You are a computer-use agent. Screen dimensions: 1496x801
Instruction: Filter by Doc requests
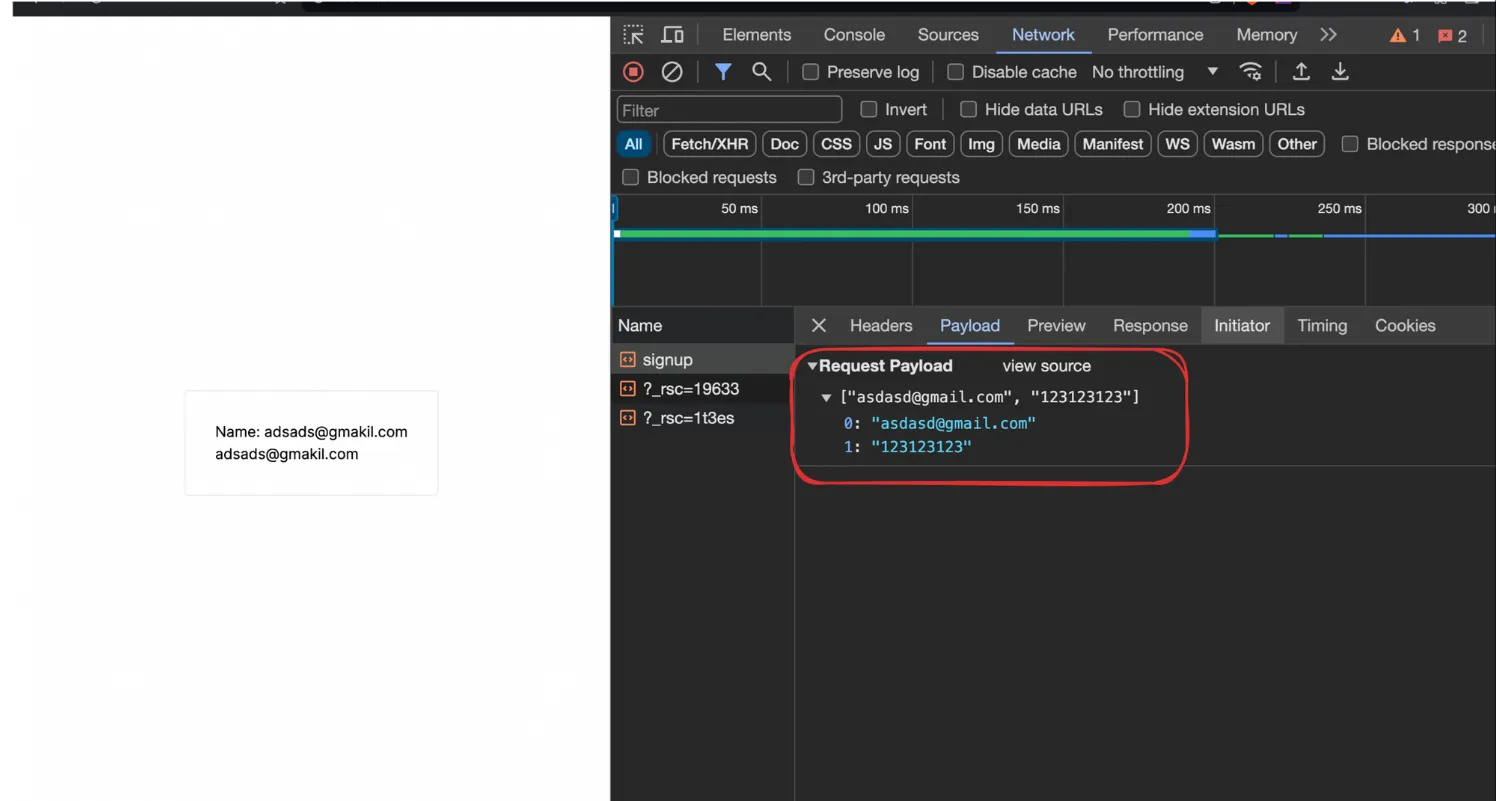(785, 144)
